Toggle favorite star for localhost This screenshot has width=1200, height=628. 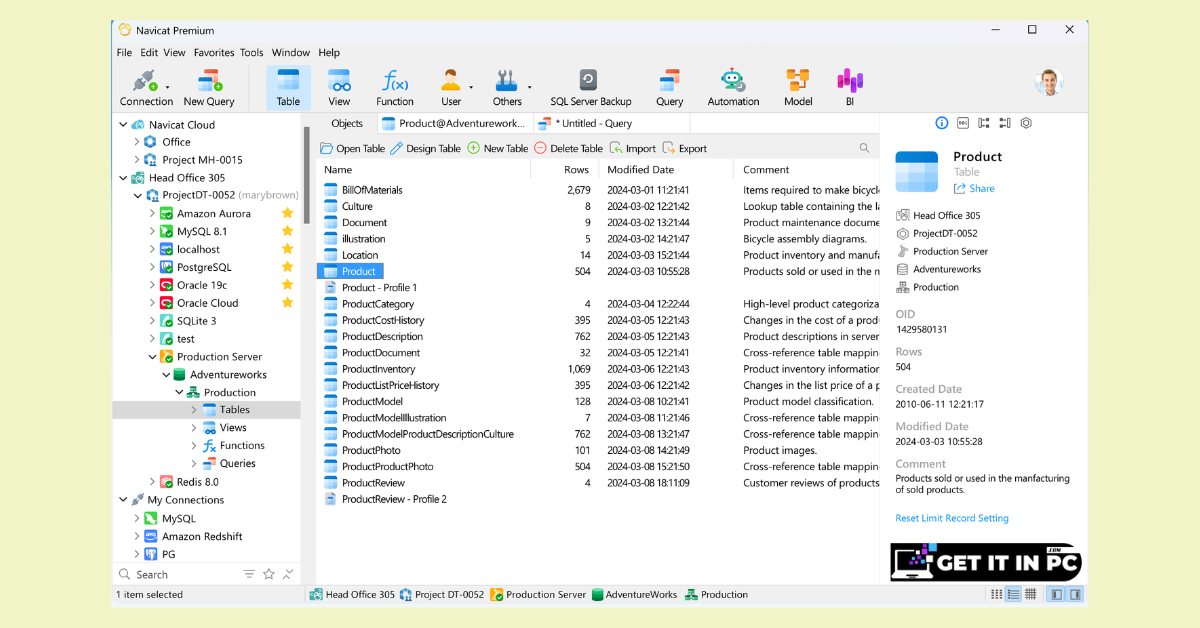point(288,249)
